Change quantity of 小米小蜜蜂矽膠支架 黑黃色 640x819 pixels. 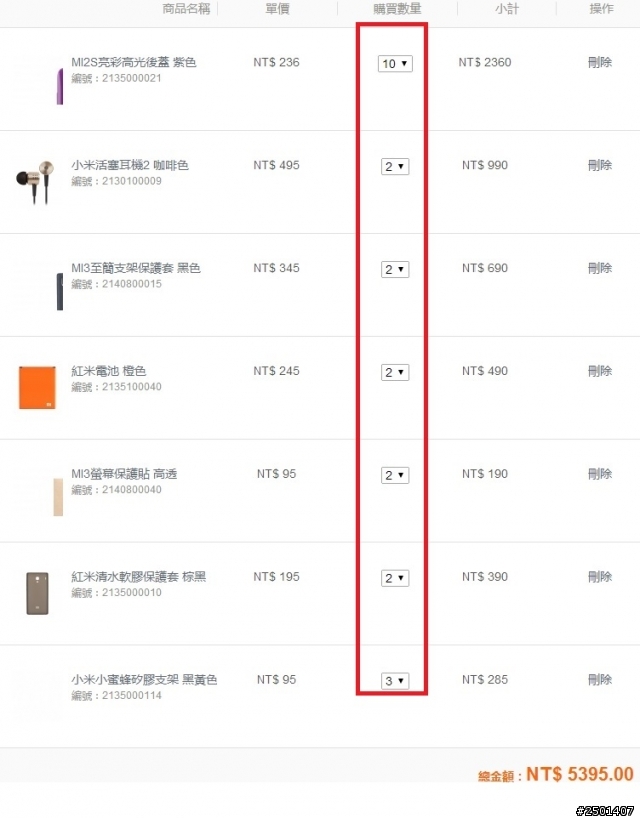(x=395, y=681)
